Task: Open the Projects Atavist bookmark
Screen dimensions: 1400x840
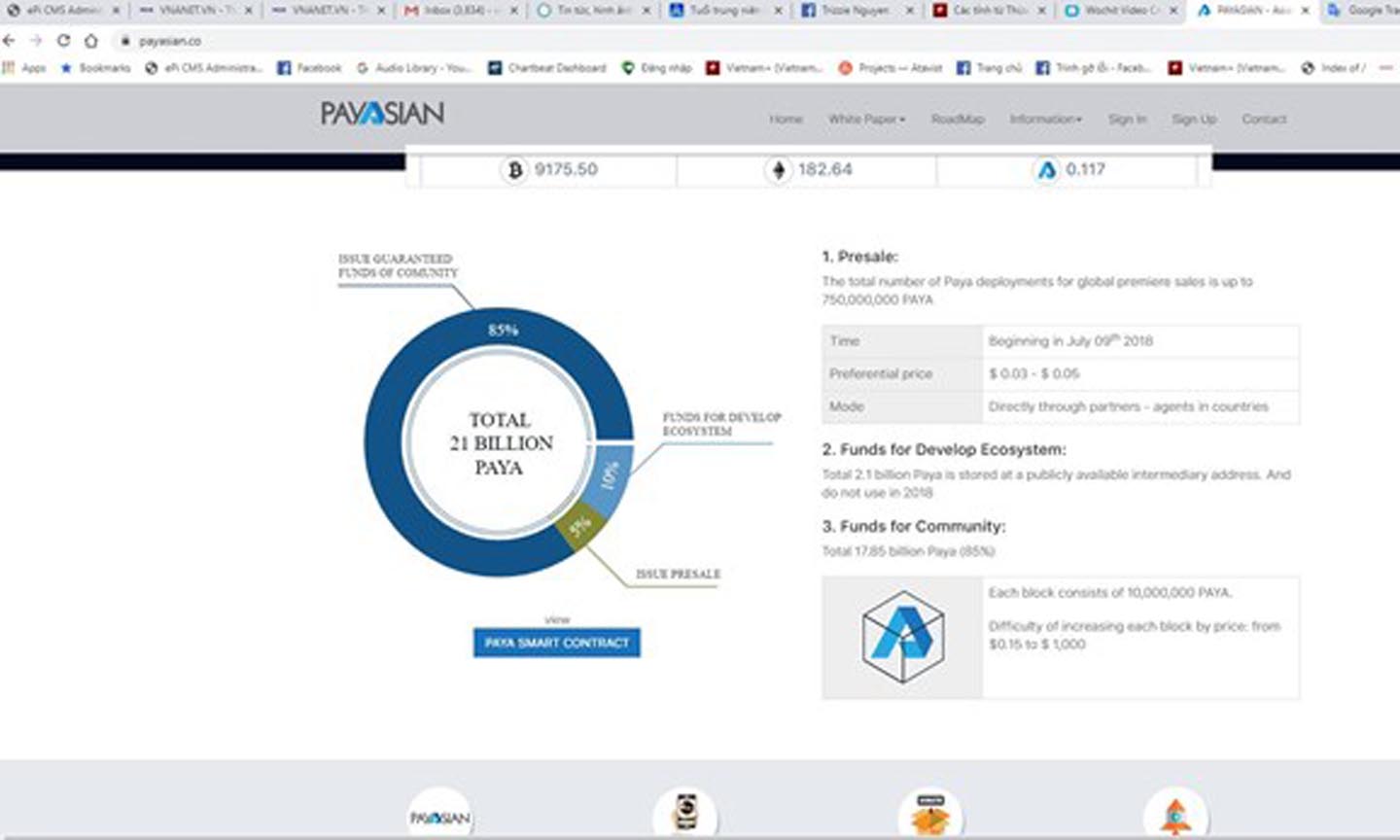Action: tap(891, 68)
